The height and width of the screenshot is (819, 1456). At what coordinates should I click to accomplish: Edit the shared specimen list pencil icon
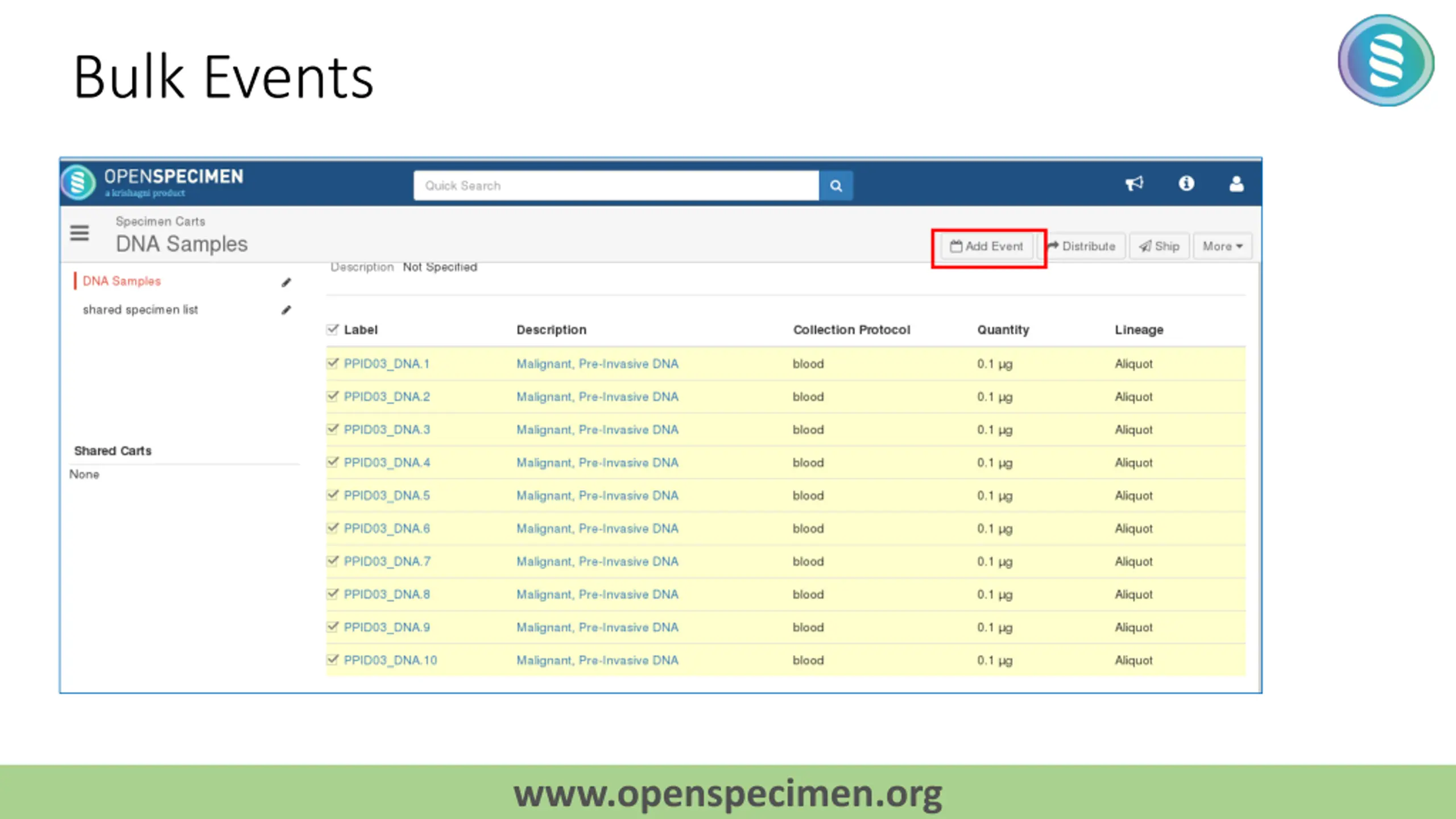[x=286, y=310]
